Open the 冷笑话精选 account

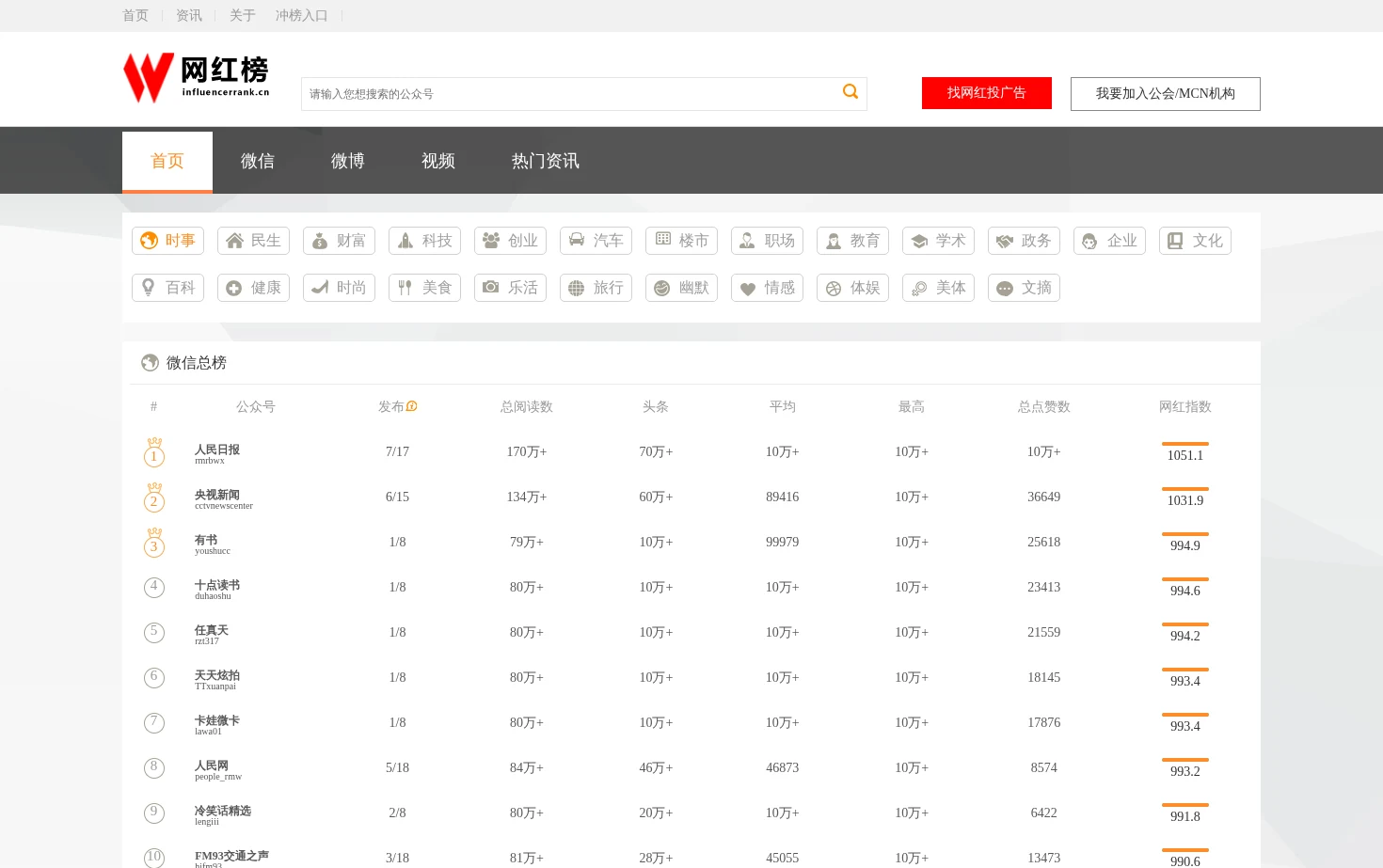223,811
